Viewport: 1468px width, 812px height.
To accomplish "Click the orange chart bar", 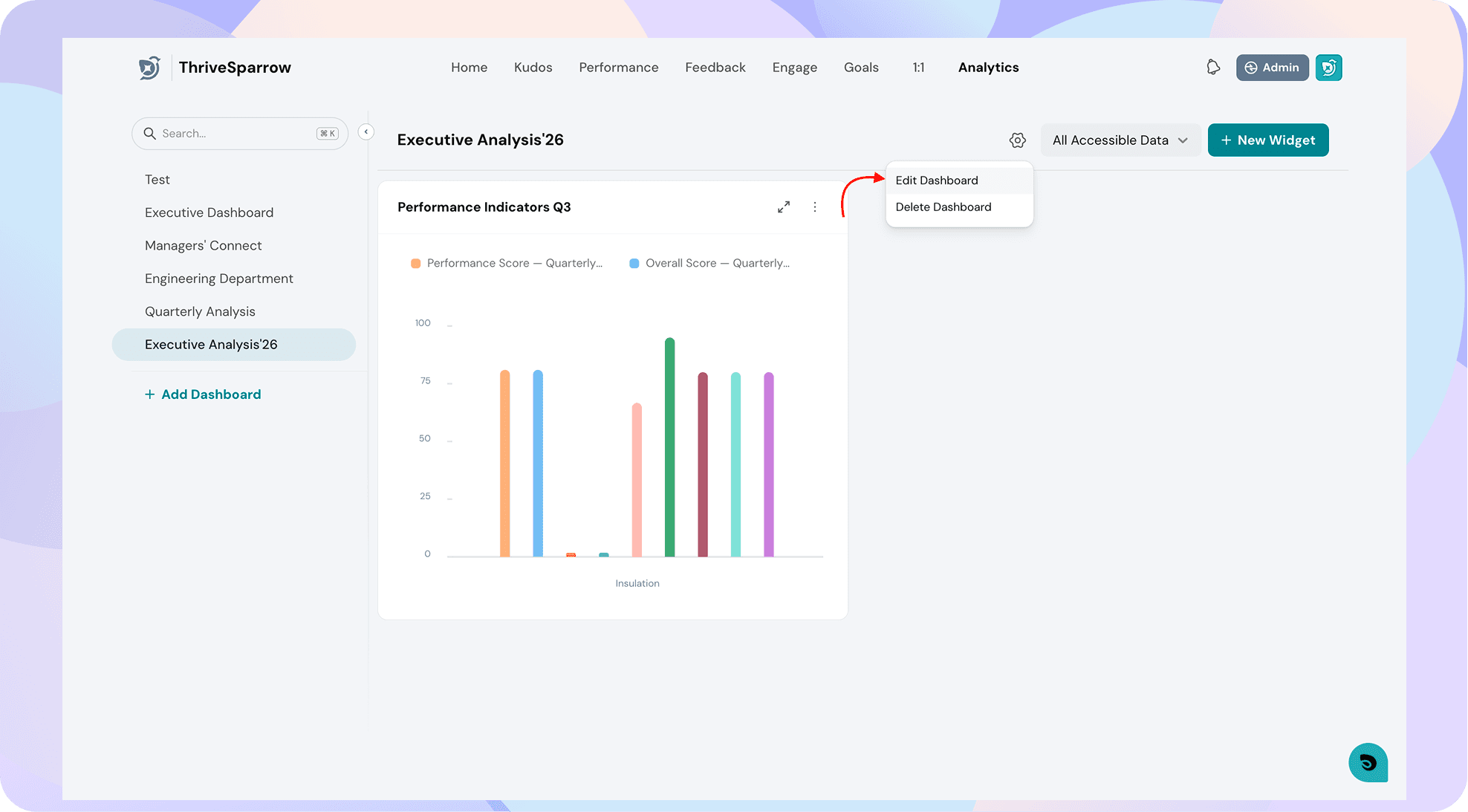I will [505, 464].
